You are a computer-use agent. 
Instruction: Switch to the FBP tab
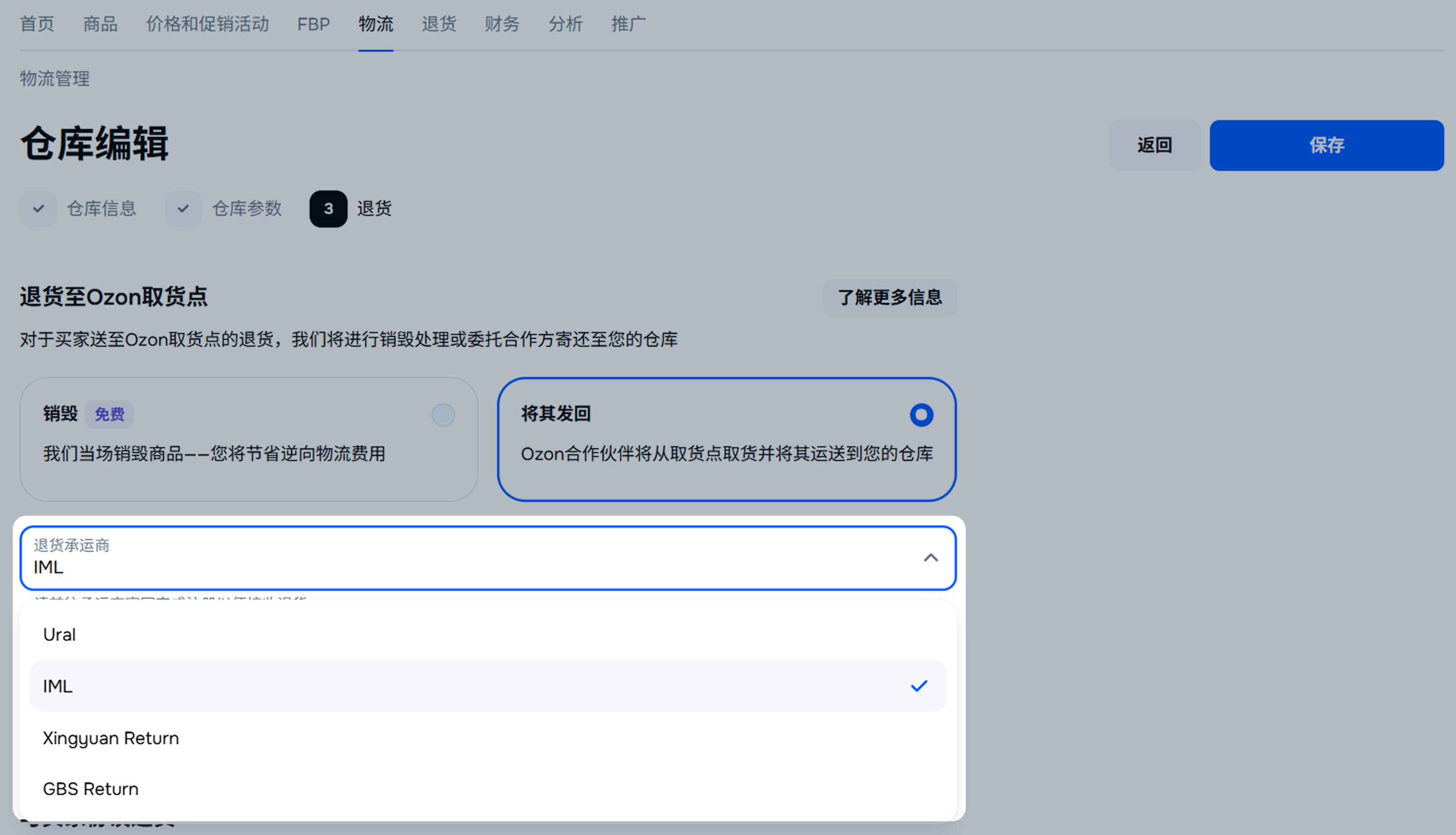pos(313,24)
